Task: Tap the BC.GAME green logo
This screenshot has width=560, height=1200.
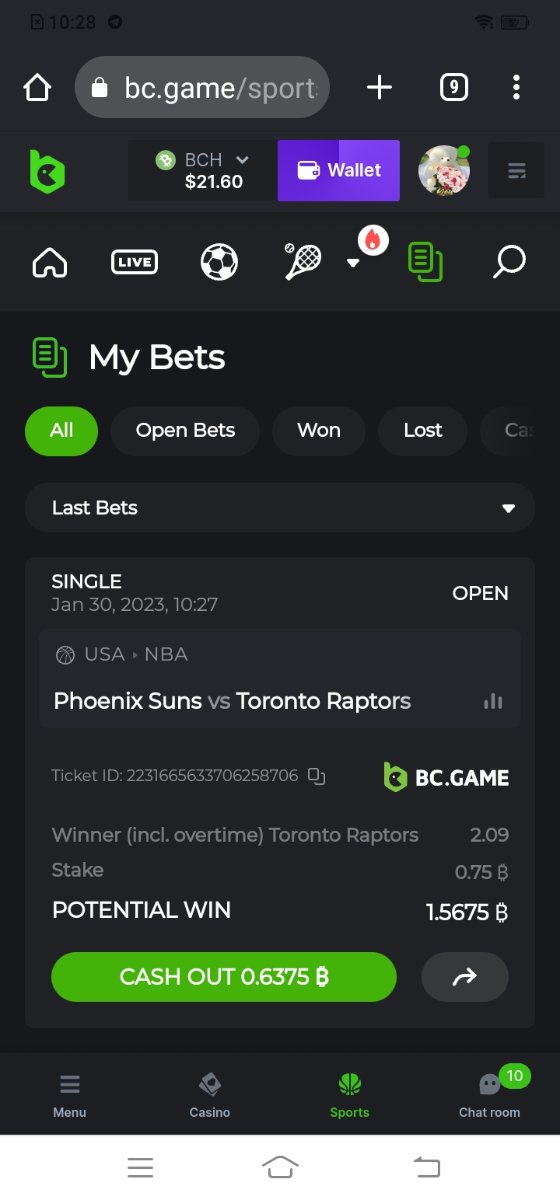Action: click(47, 171)
